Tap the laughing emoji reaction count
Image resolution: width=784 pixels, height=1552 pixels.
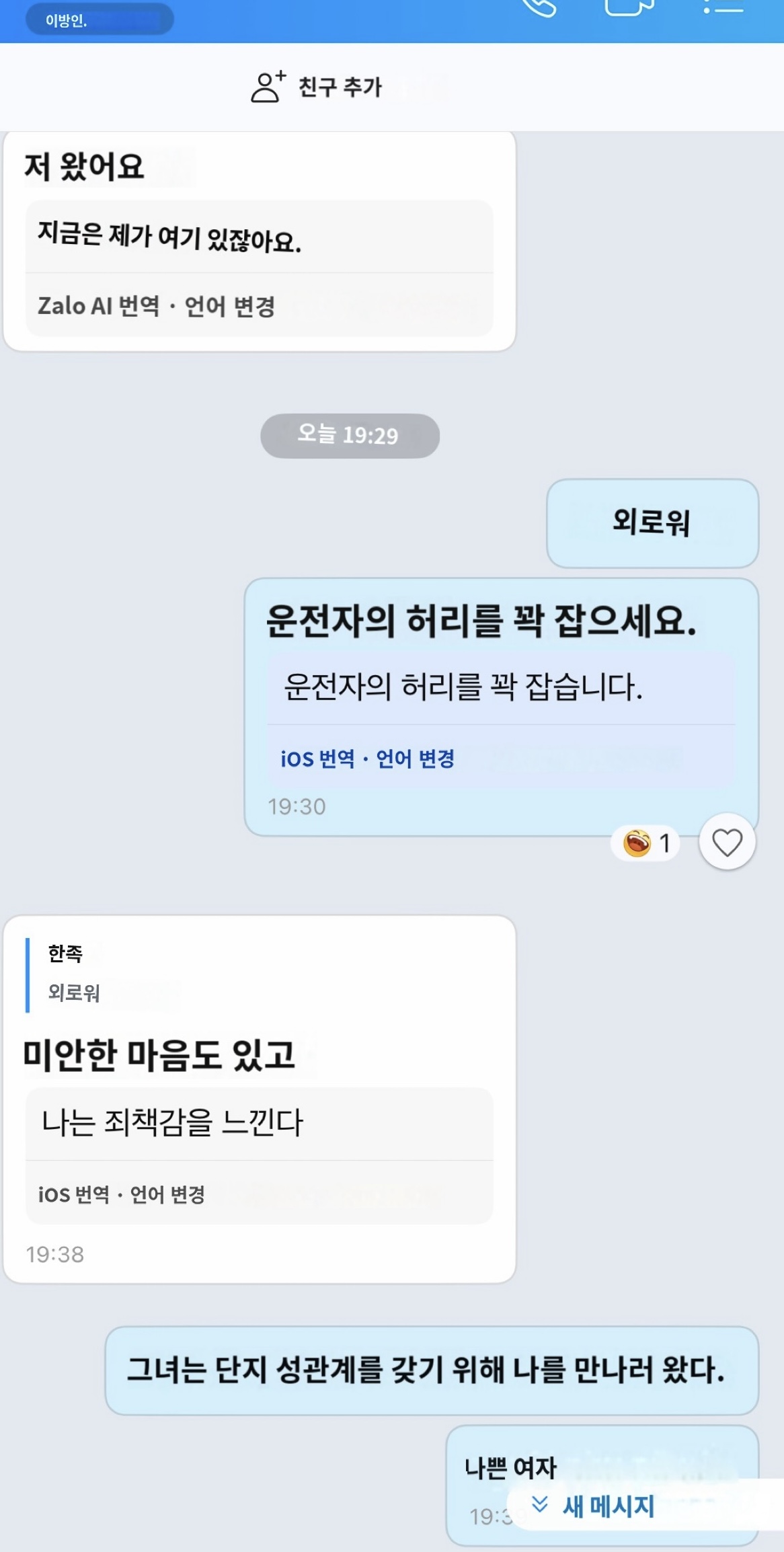pos(646,843)
